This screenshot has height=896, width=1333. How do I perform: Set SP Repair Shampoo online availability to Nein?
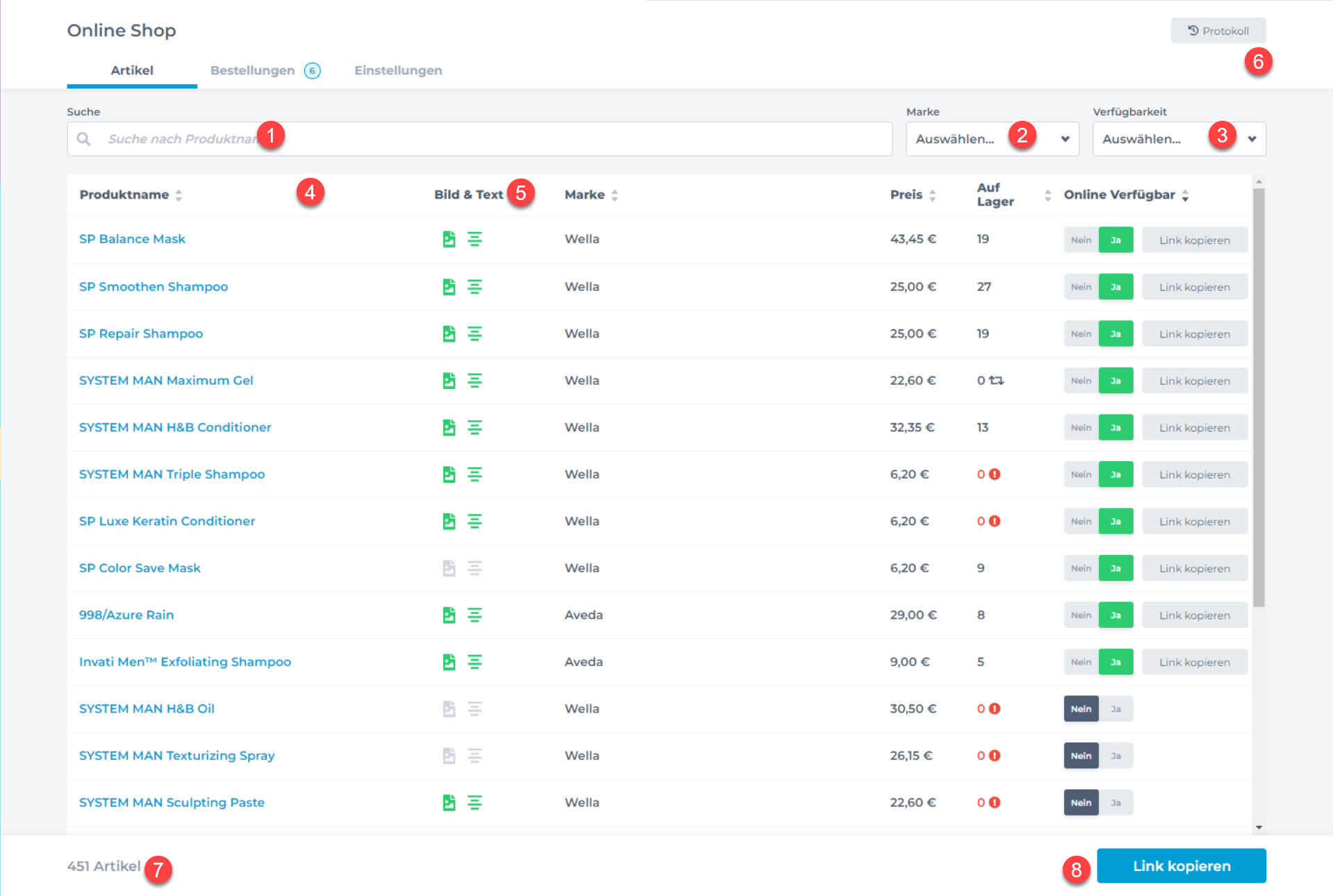[x=1081, y=334]
